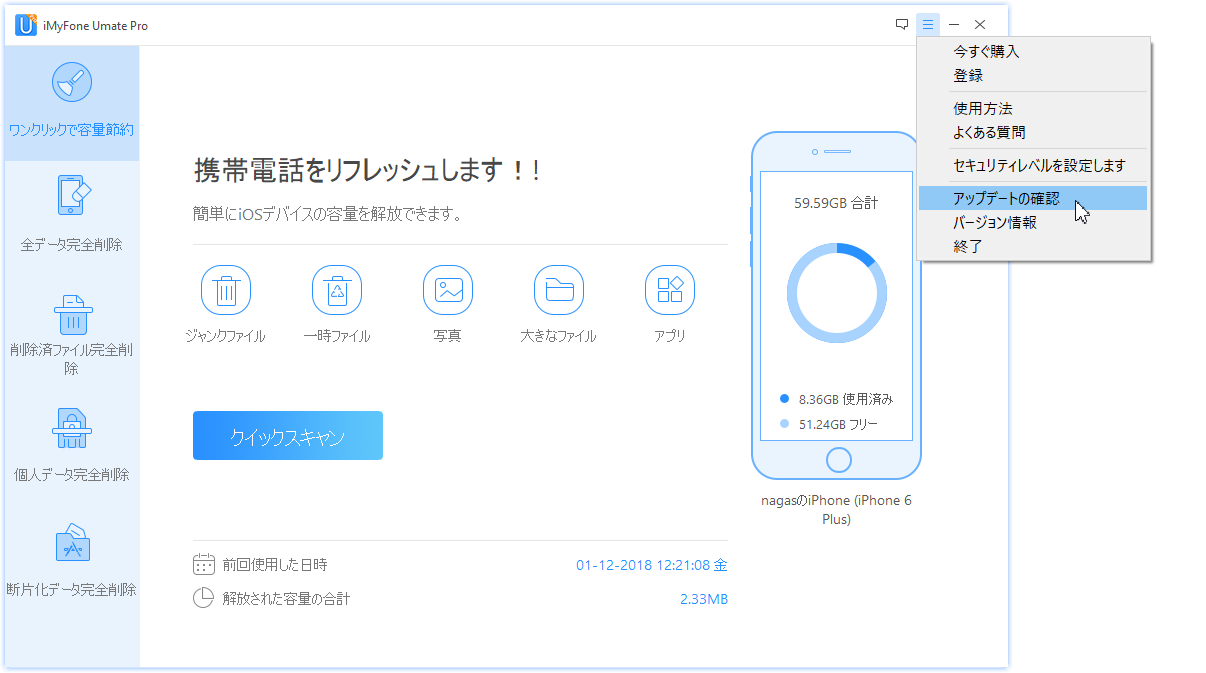The image size is (1206, 673).
Task: Click the 写真 picture icon
Action: point(448,290)
